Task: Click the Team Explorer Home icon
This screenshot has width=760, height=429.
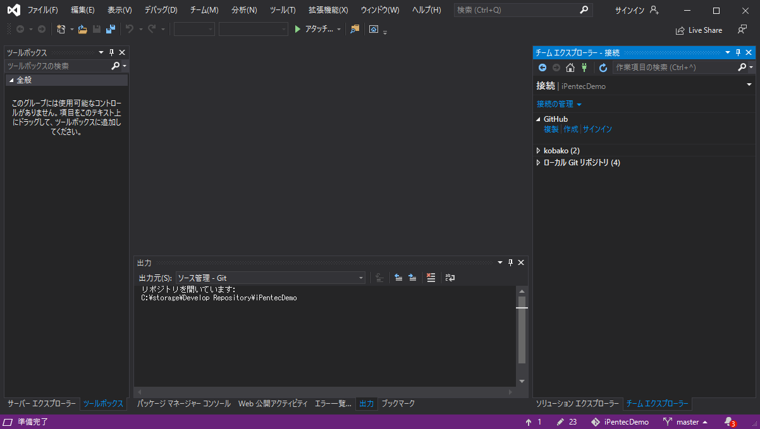Action: pyautogui.click(x=570, y=68)
